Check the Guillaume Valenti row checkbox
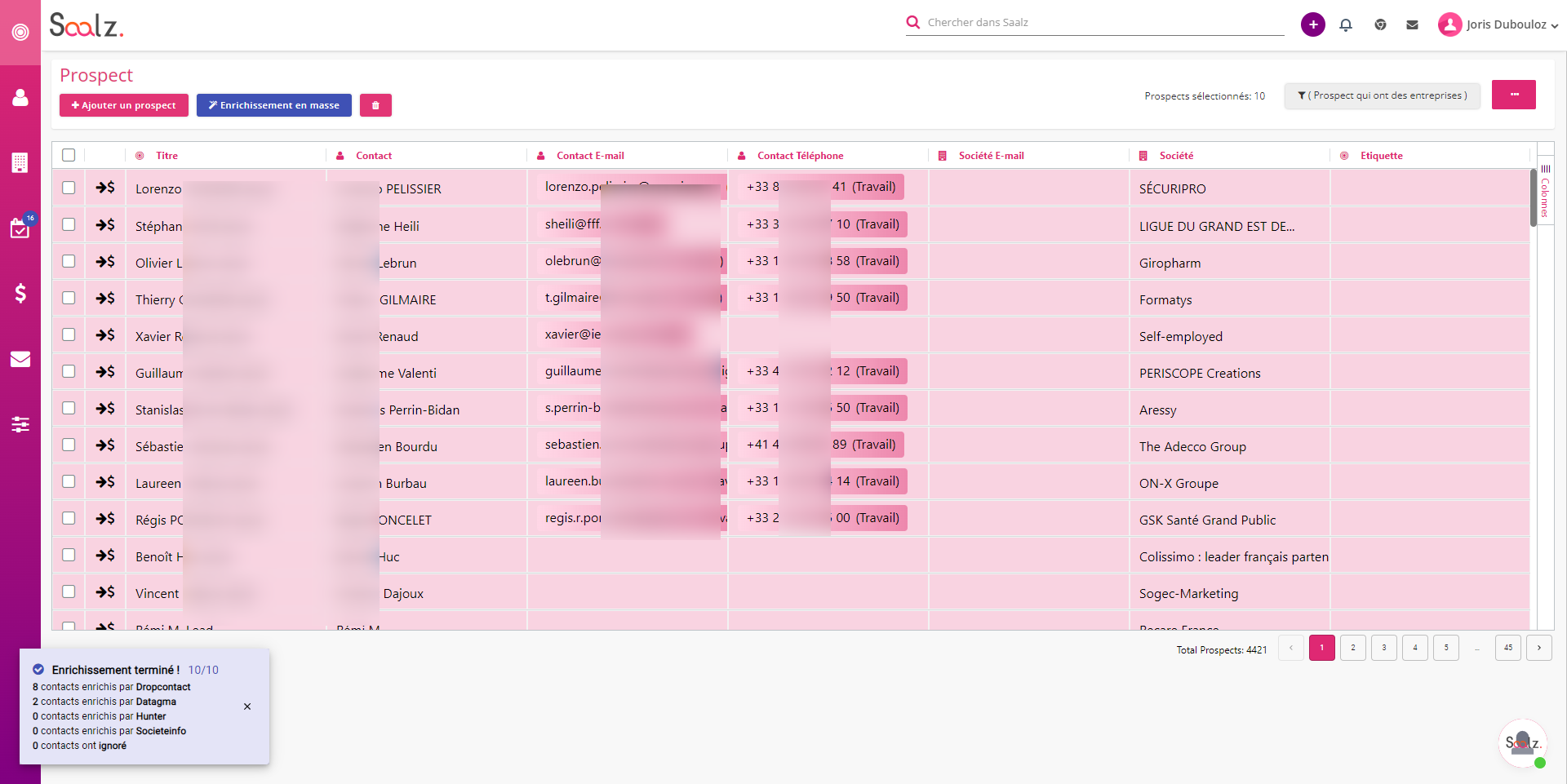Screen dimensions: 1567x784 coord(69,371)
